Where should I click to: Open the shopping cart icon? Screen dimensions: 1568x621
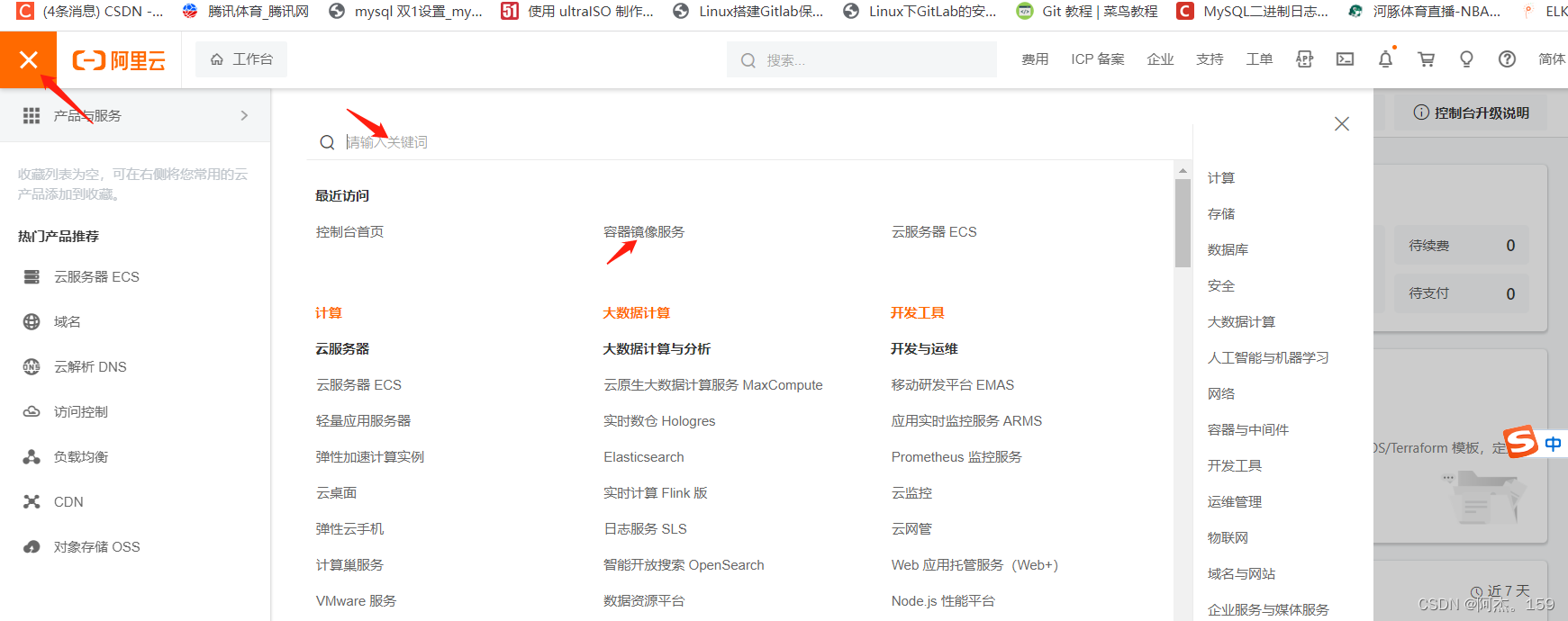pos(1427,59)
